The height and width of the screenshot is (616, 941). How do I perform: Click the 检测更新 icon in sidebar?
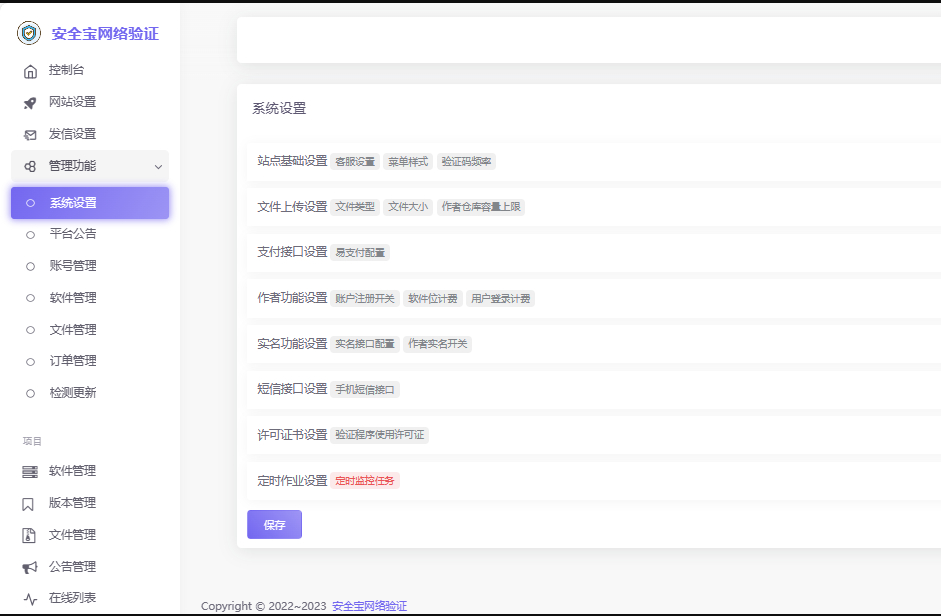coord(30,392)
